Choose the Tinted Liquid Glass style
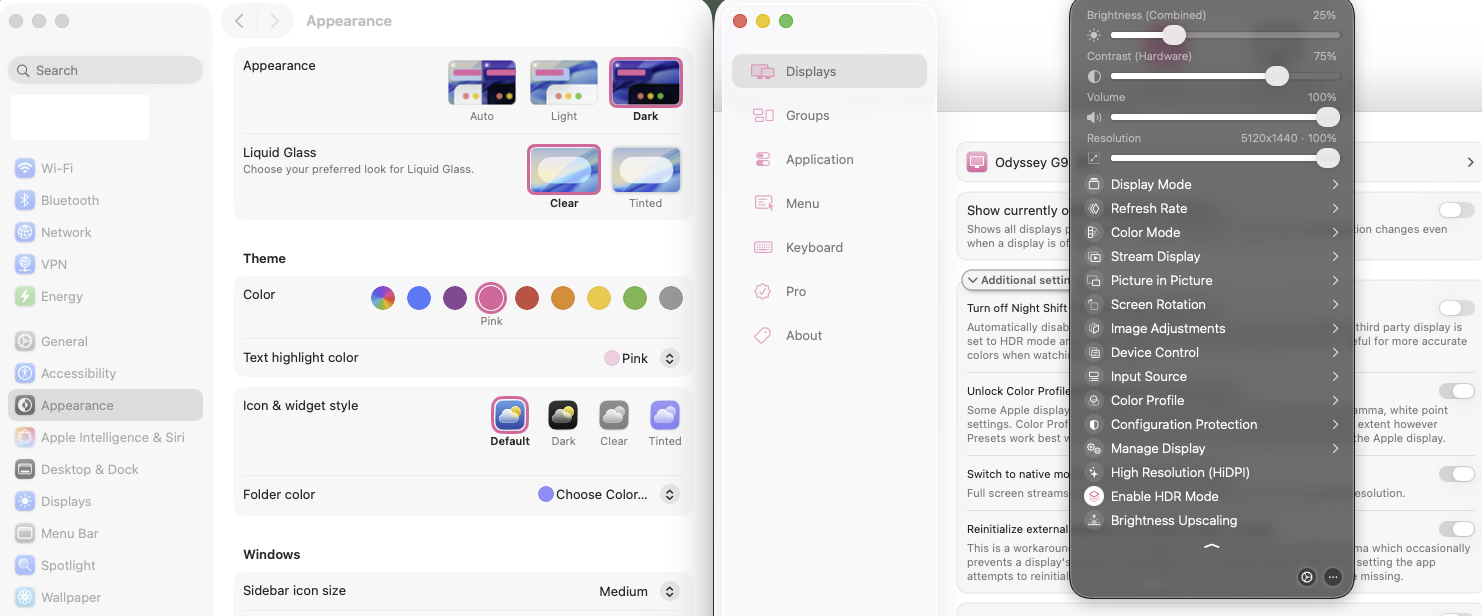 pyautogui.click(x=645, y=169)
